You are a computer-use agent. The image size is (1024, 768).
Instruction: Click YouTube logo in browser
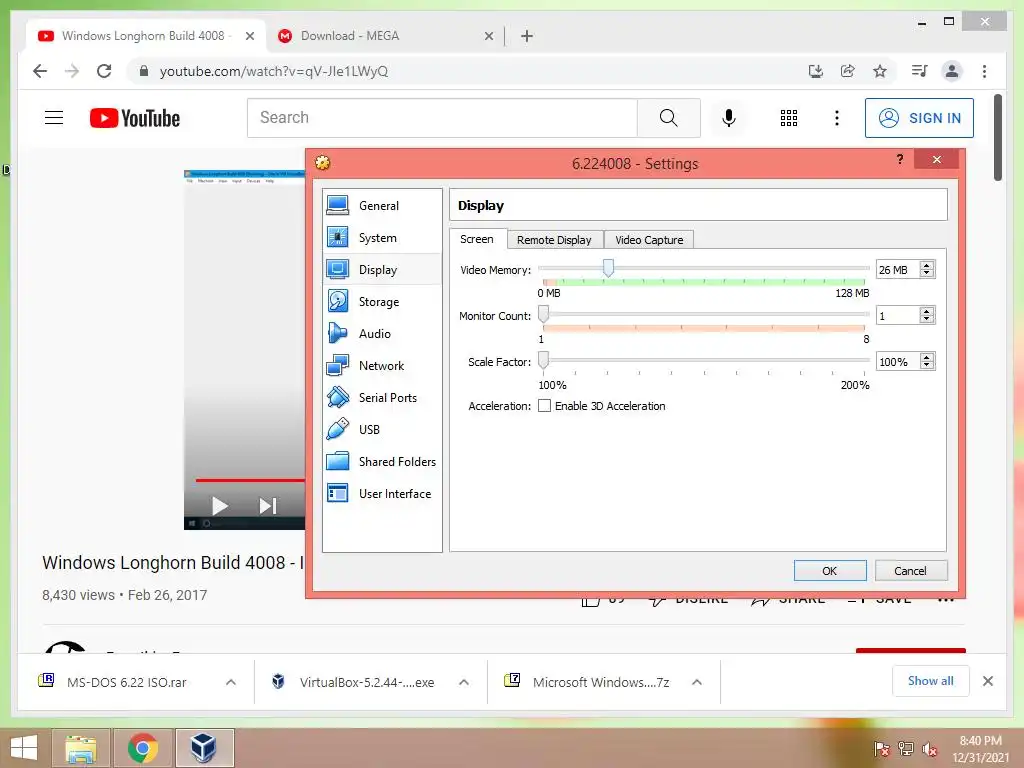pos(135,118)
